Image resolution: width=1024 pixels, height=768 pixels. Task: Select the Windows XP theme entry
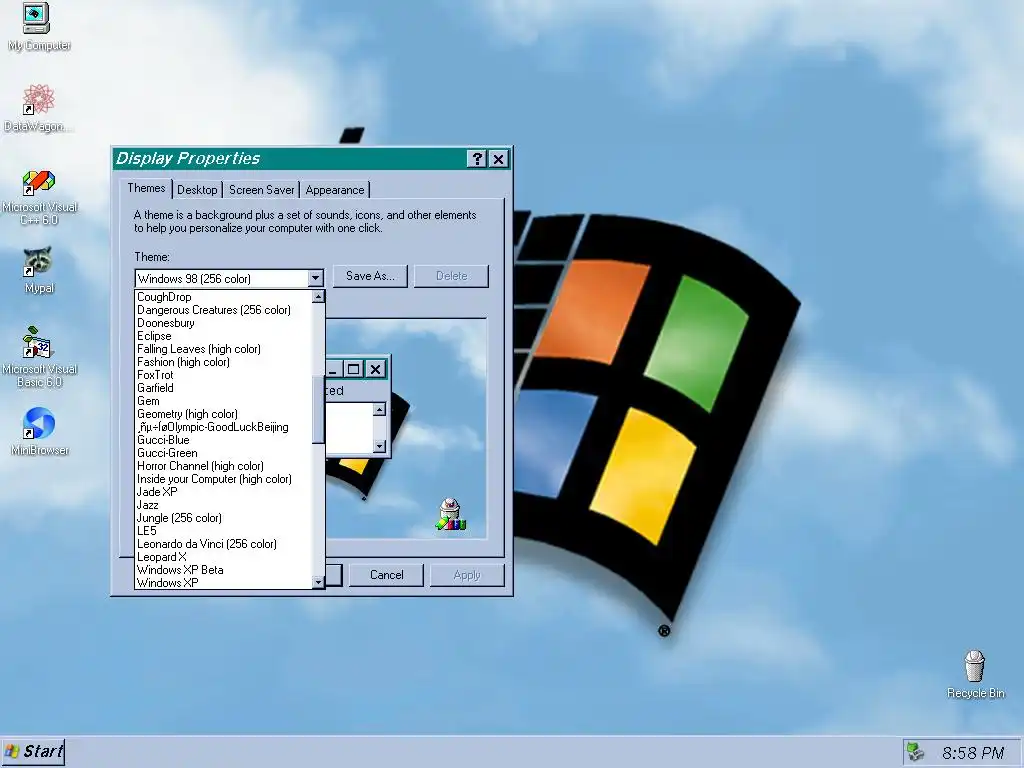(x=223, y=583)
